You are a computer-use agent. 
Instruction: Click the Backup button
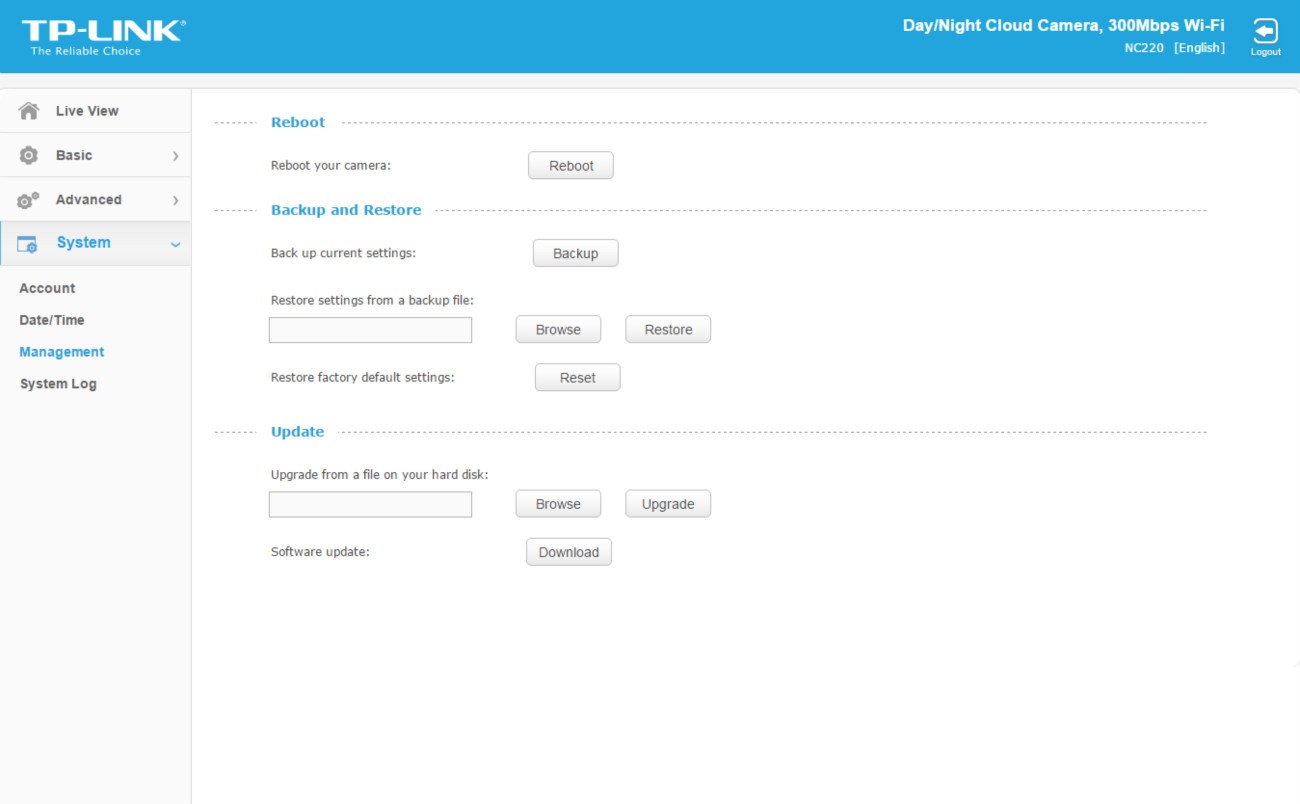pos(575,254)
